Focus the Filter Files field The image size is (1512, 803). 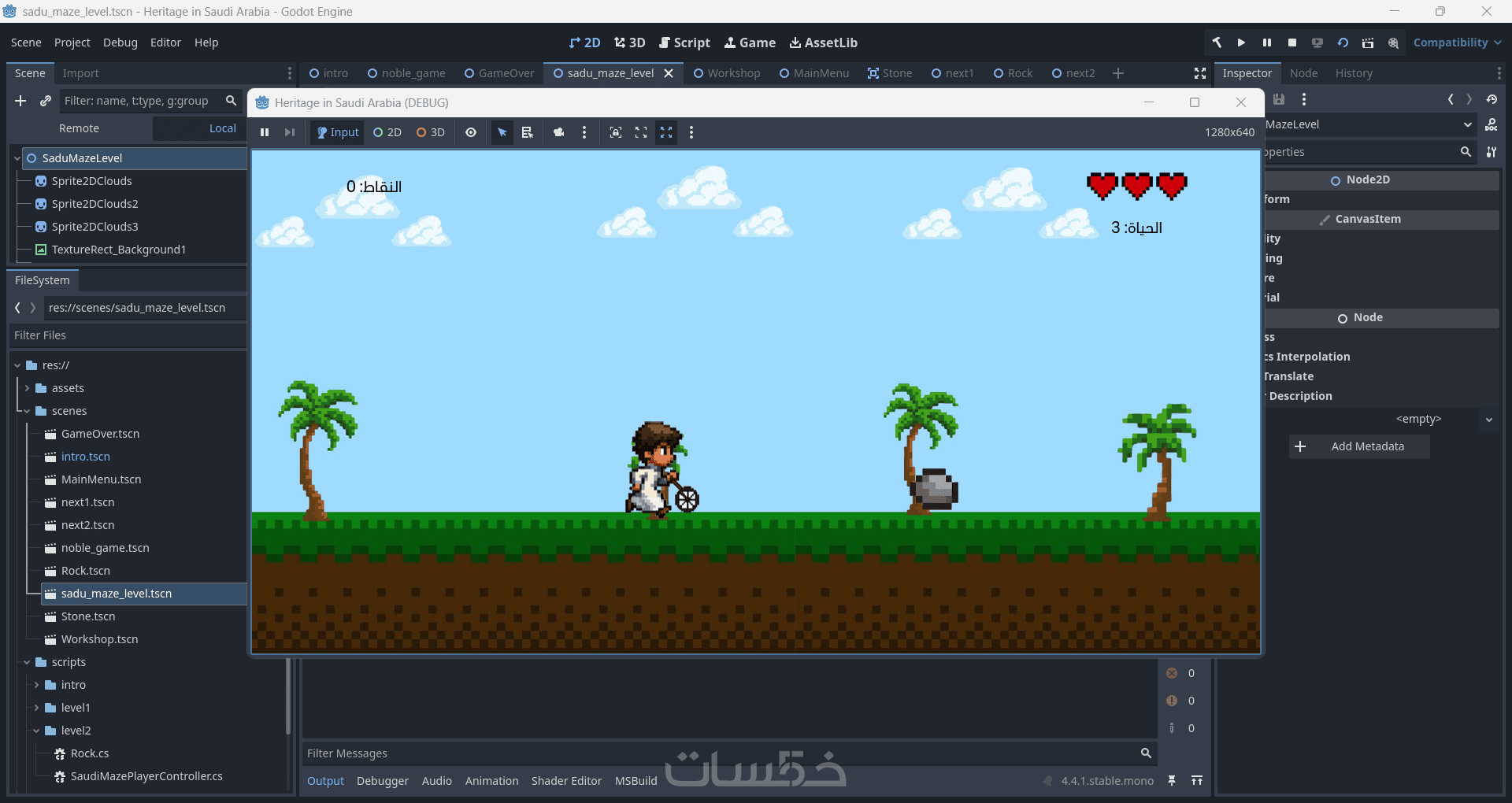pos(128,335)
